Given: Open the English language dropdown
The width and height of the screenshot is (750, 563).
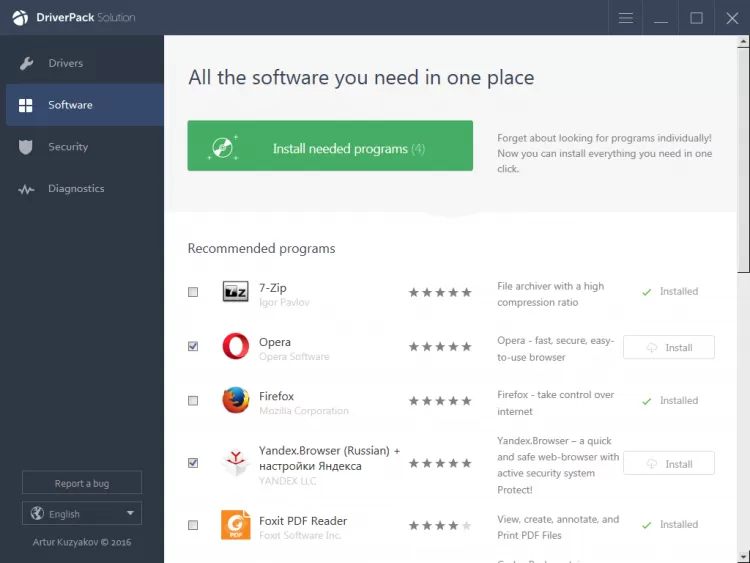Looking at the screenshot, I should [82, 514].
